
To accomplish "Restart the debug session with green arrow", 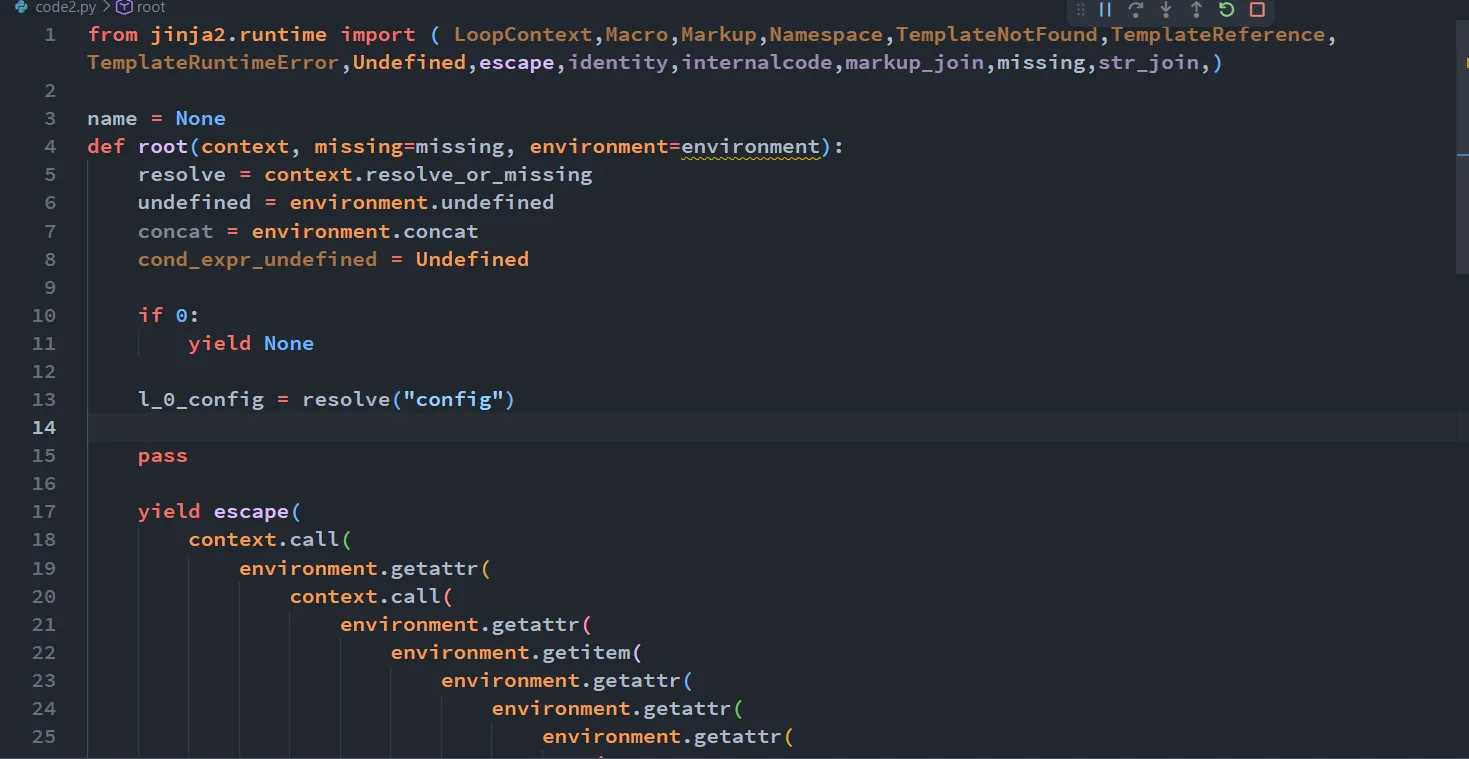I will [1227, 10].
